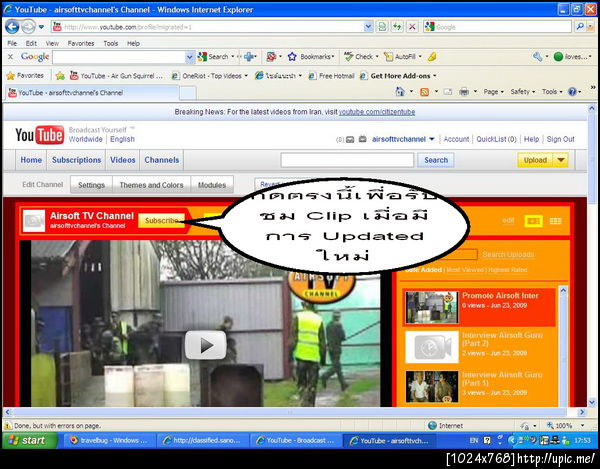This screenshot has width=600, height=469.
Task: Open the blue Help question mark icon
Action: pyautogui.click(x=572, y=92)
